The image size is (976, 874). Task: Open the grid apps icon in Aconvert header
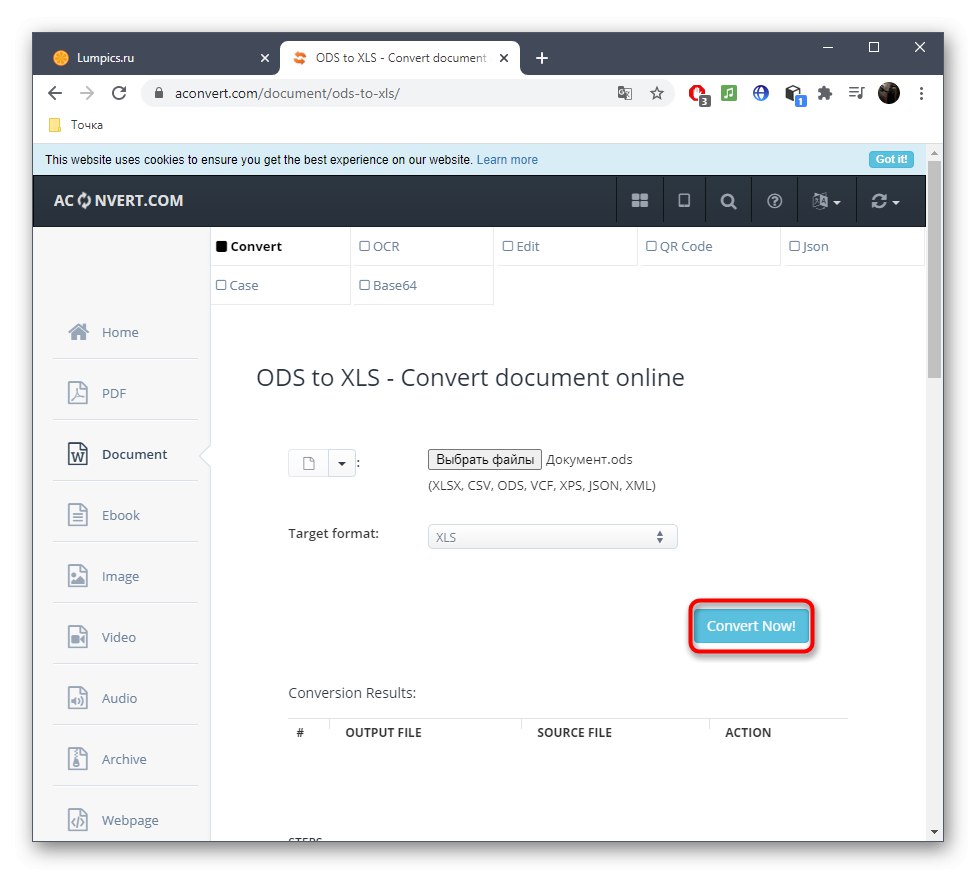[640, 200]
